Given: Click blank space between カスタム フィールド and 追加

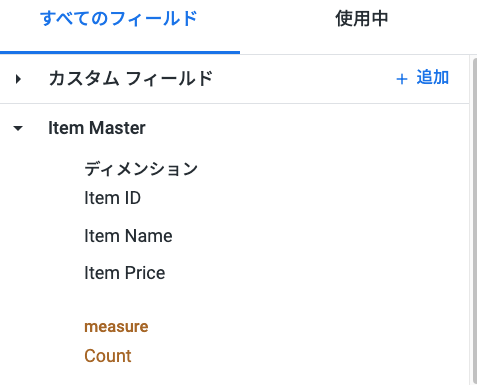Looking at the screenshot, I should click(x=304, y=79).
